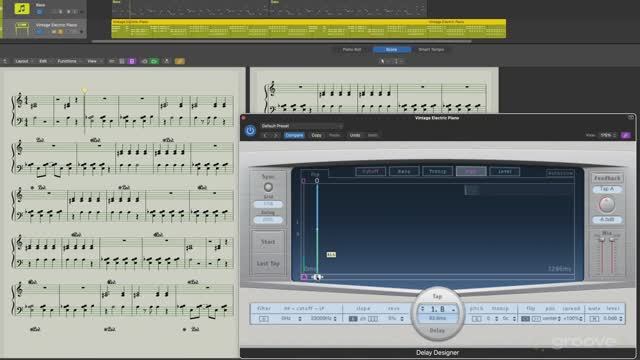640x360 pixels.
Task: Click the Compare button
Action: click(x=294, y=135)
